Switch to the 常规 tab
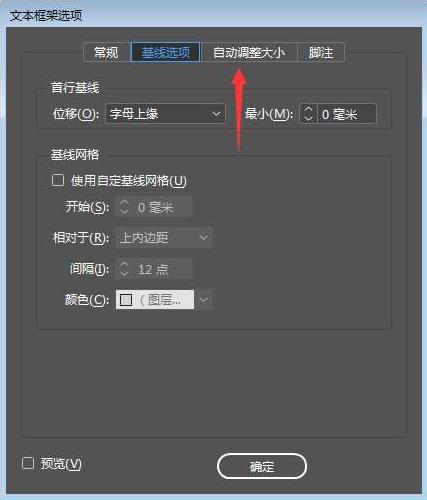 pyautogui.click(x=106, y=52)
